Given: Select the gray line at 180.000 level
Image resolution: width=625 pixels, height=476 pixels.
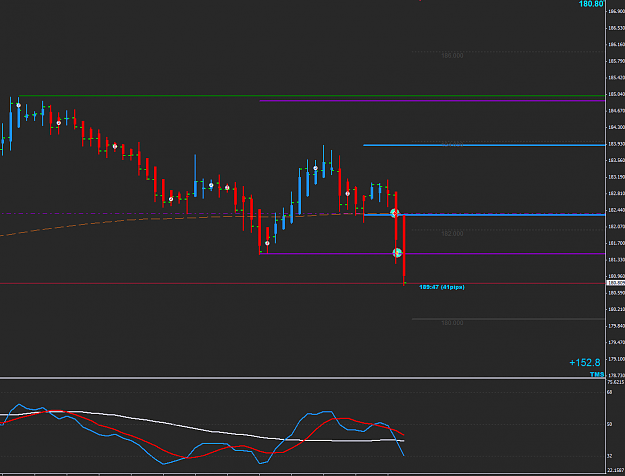Looking at the screenshot, I should pyautogui.click(x=508, y=319).
